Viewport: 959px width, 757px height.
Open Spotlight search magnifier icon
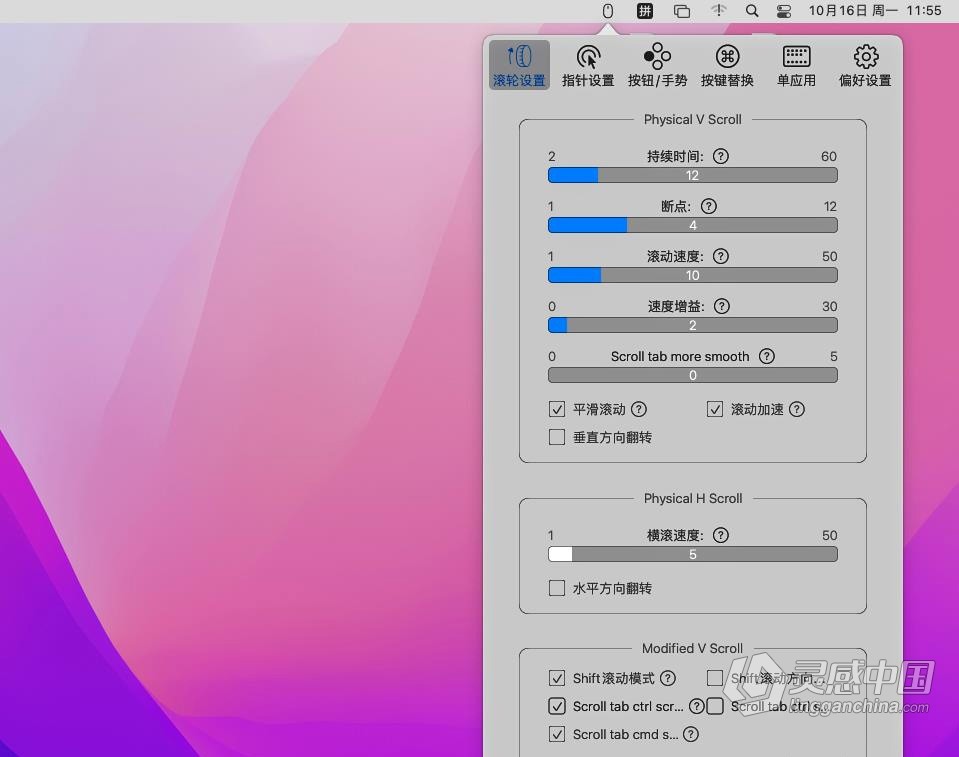(752, 11)
